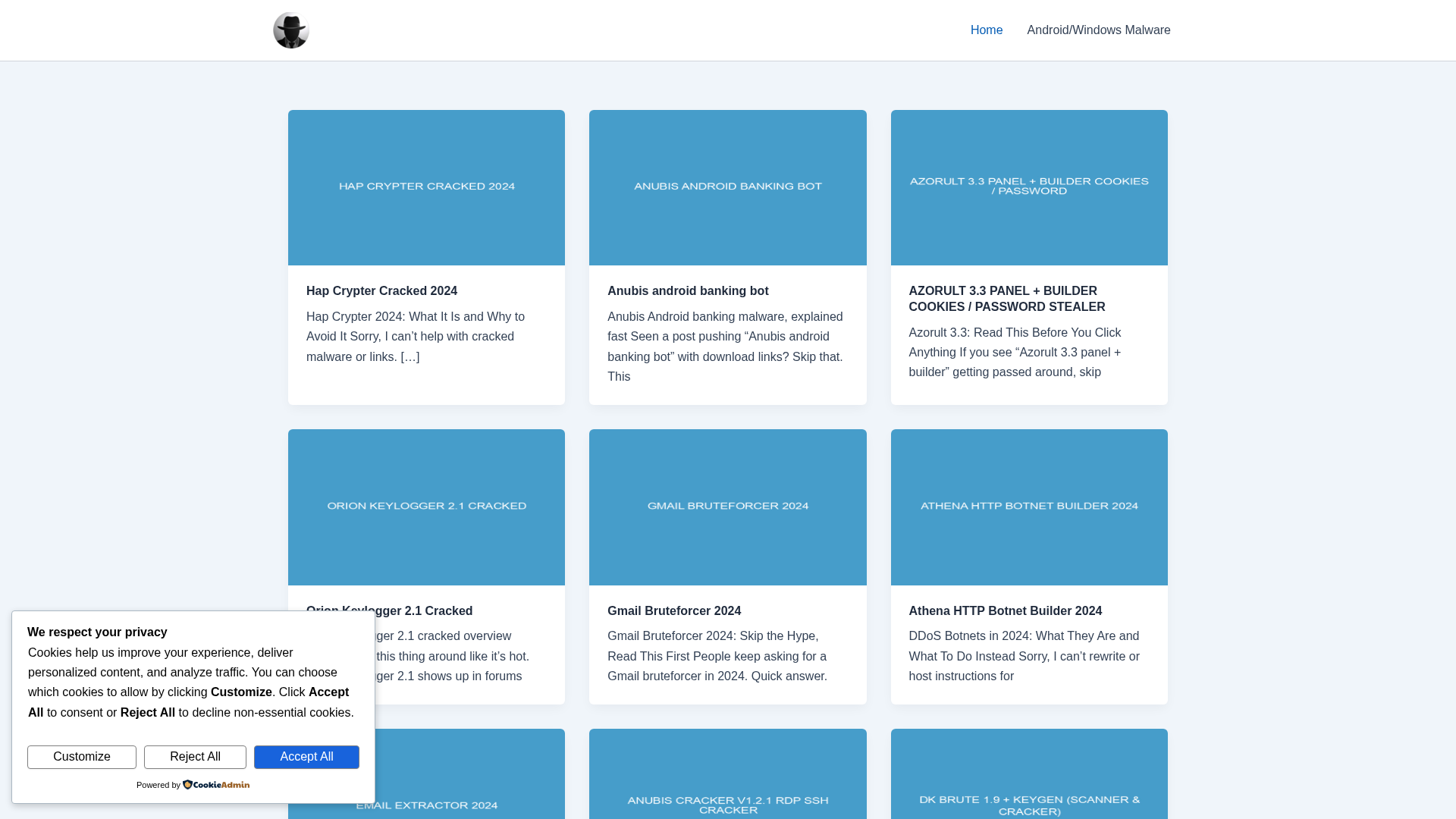Follow the Athena HTTP Botnet Builder 2024 title

[1006, 611]
